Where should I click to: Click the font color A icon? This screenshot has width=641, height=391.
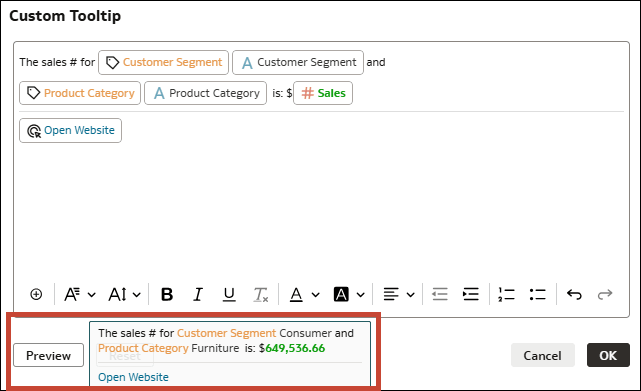[296, 294]
